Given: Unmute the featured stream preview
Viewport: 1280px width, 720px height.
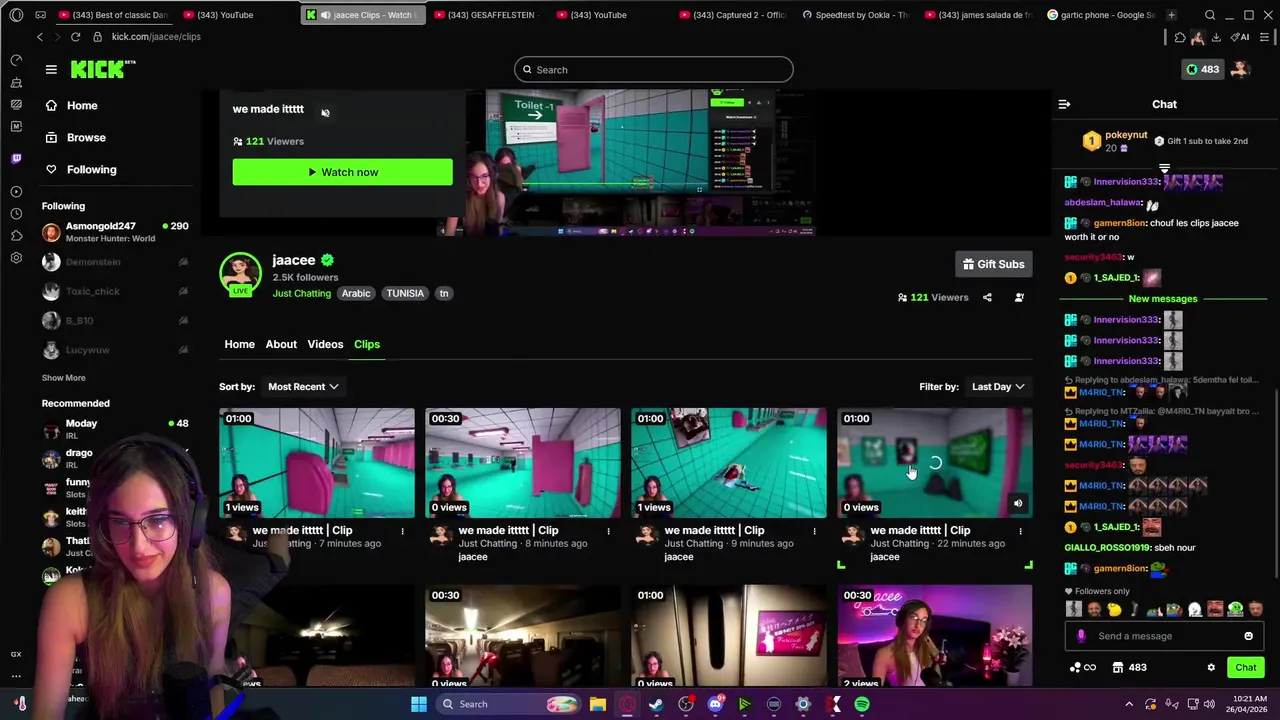Looking at the screenshot, I should click(x=325, y=113).
